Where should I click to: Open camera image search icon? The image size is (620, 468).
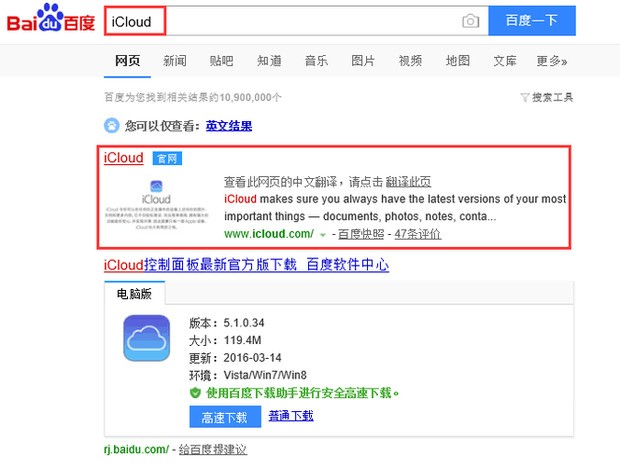tap(471, 21)
